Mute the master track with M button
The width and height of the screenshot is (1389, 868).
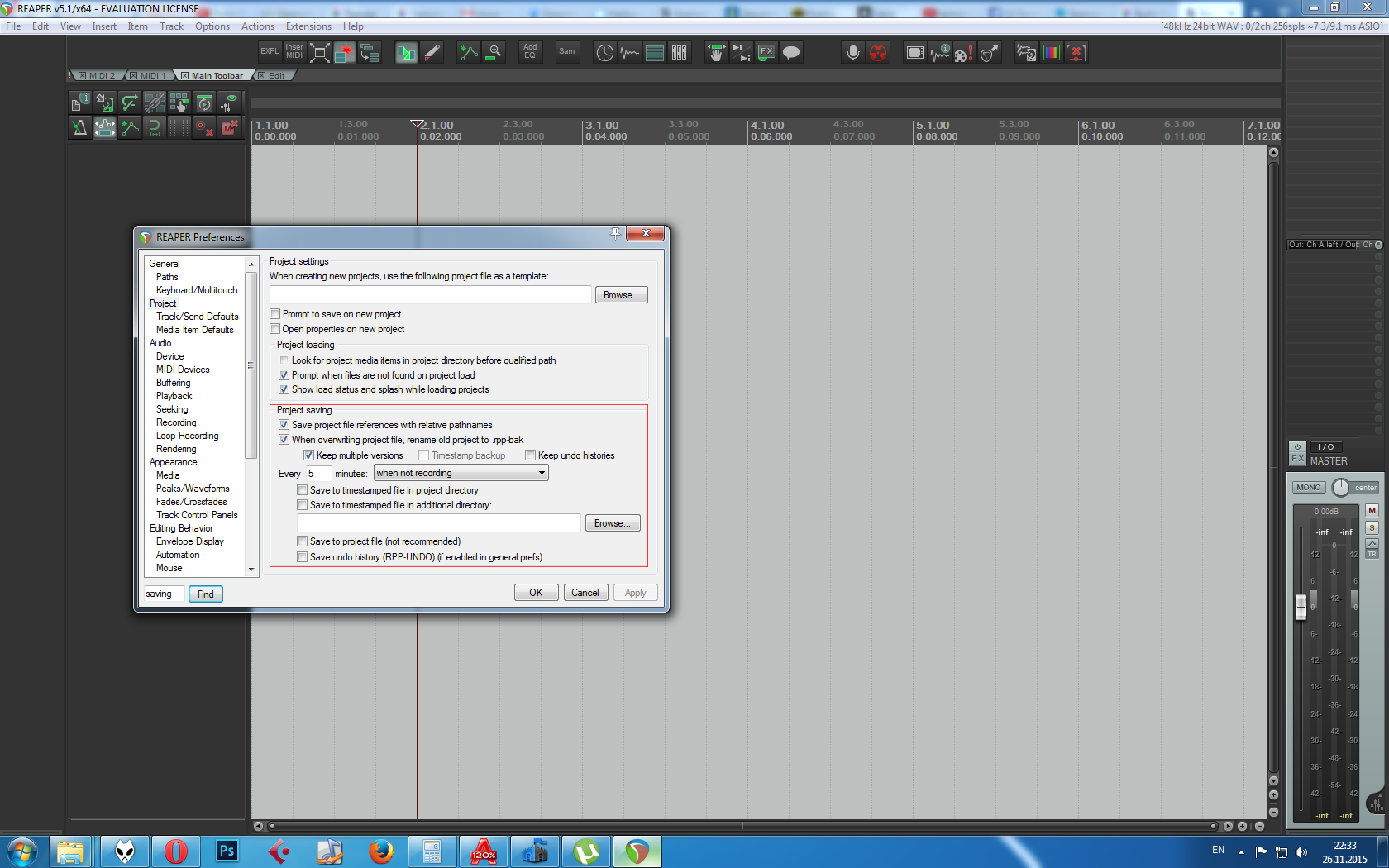pos(1372,511)
